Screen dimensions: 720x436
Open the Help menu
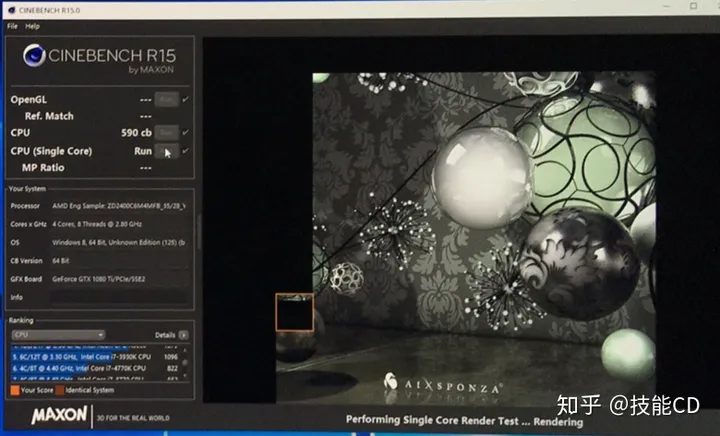[33, 26]
